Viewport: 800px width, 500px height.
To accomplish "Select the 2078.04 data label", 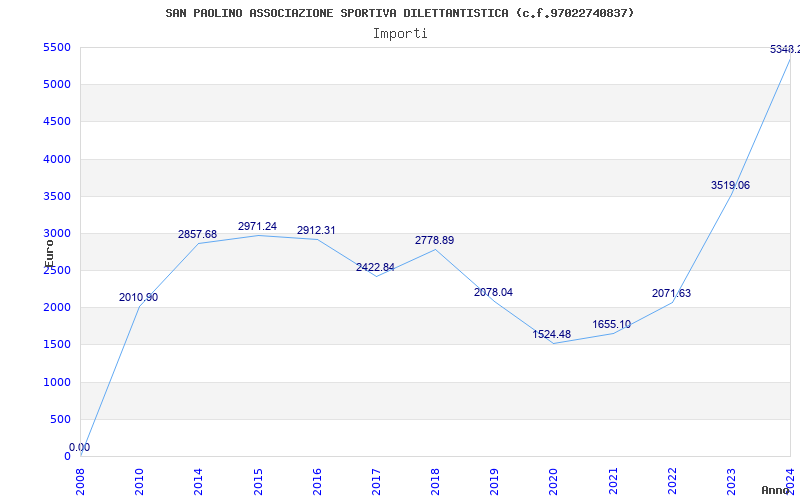I will tap(493, 292).
